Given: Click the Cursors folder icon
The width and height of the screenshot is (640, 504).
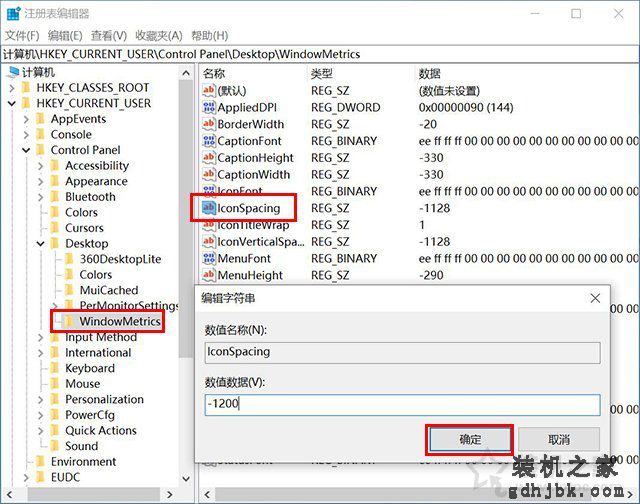Looking at the screenshot, I should coord(55,228).
